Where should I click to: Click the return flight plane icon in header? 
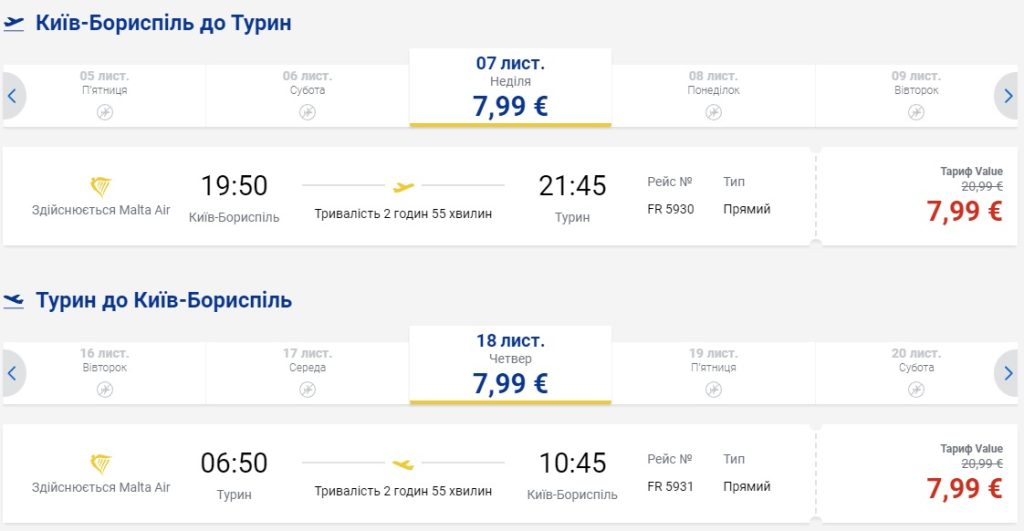point(13,300)
